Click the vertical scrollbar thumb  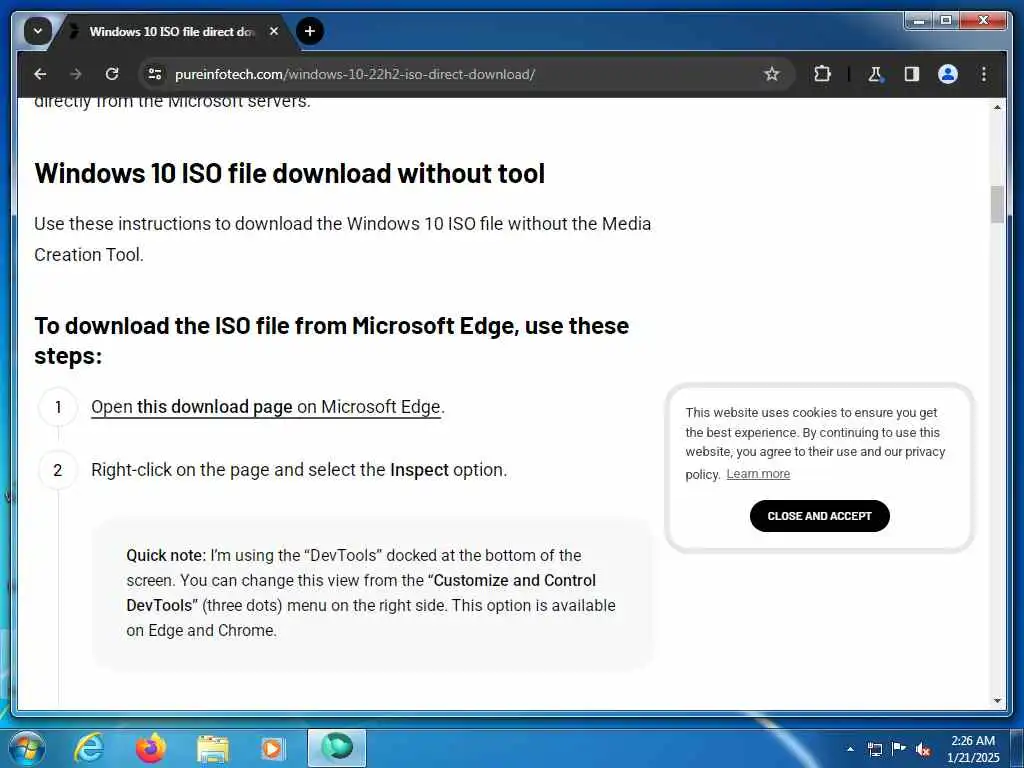997,204
